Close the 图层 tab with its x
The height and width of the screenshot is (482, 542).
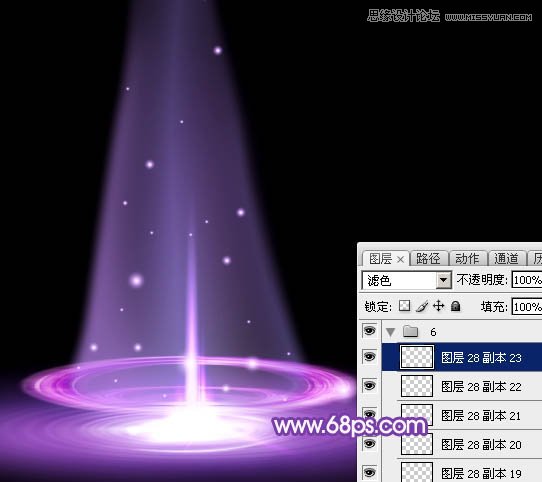[x=400, y=259]
